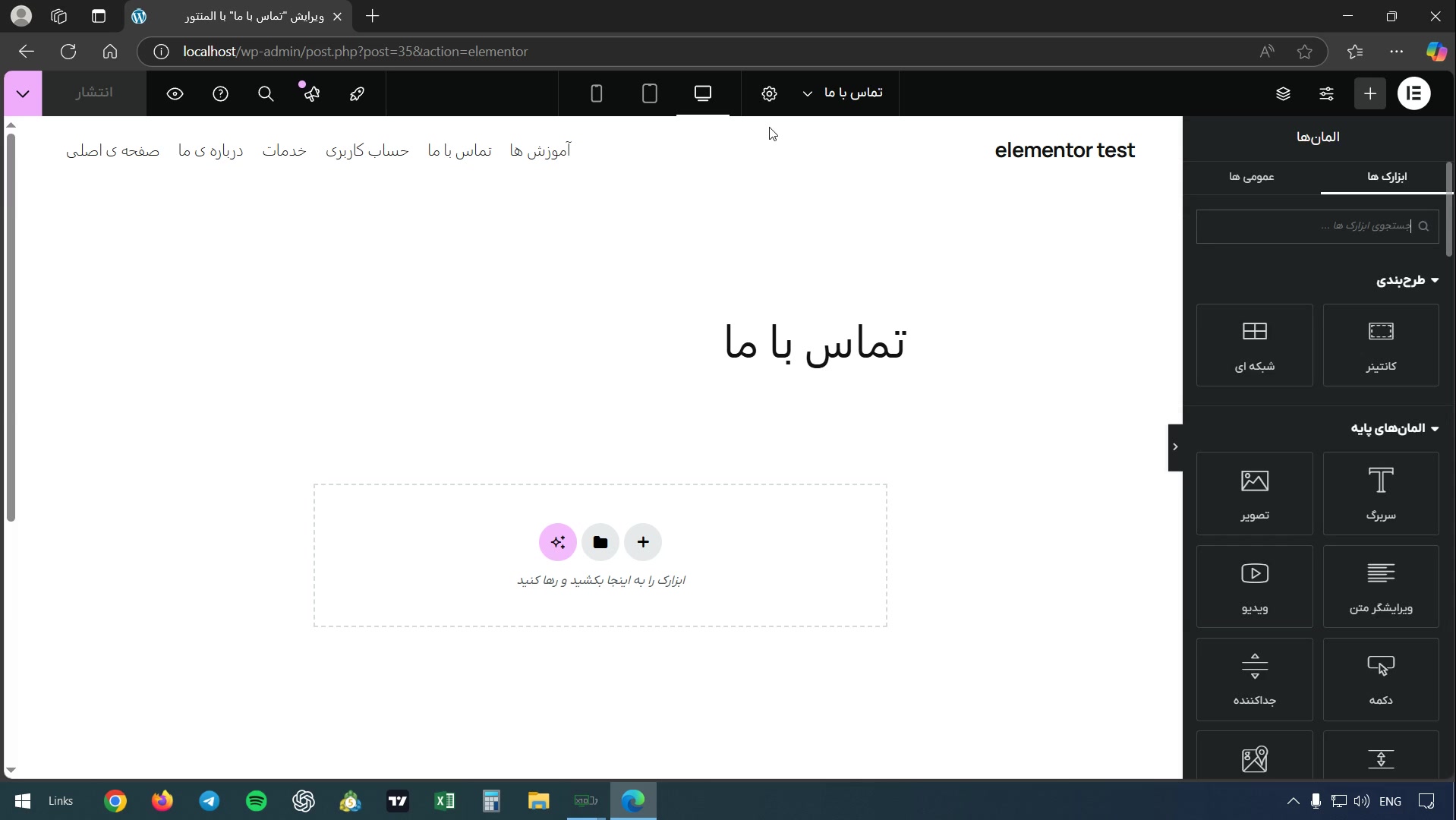Click the ENG language indicator
Image resolution: width=1456 pixels, height=820 pixels.
(1391, 801)
